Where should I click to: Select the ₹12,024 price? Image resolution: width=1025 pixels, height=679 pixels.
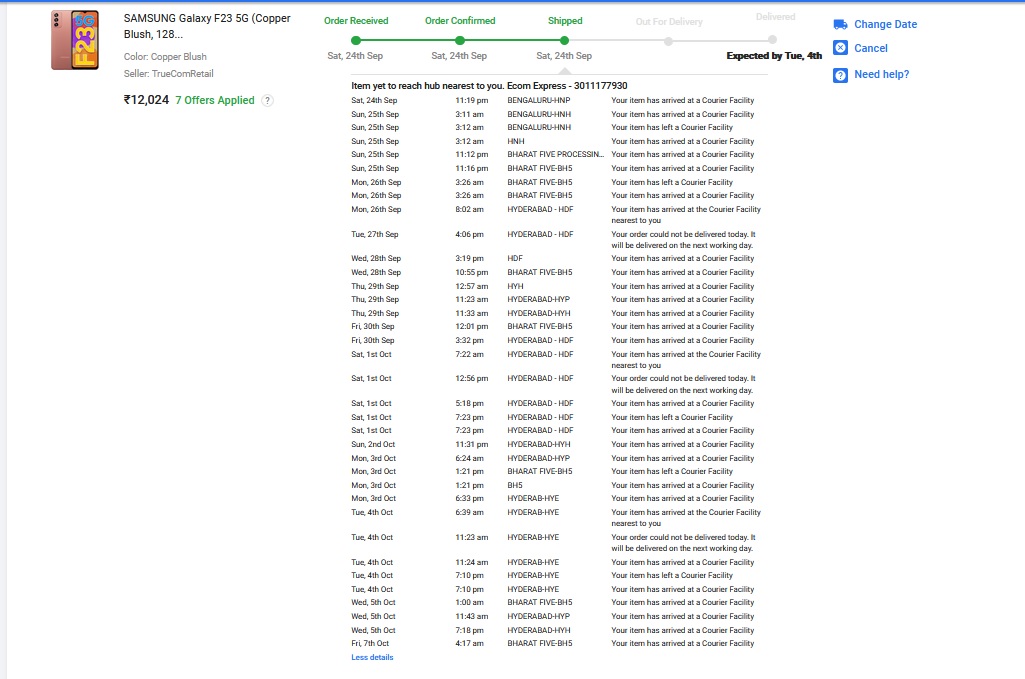tap(146, 100)
